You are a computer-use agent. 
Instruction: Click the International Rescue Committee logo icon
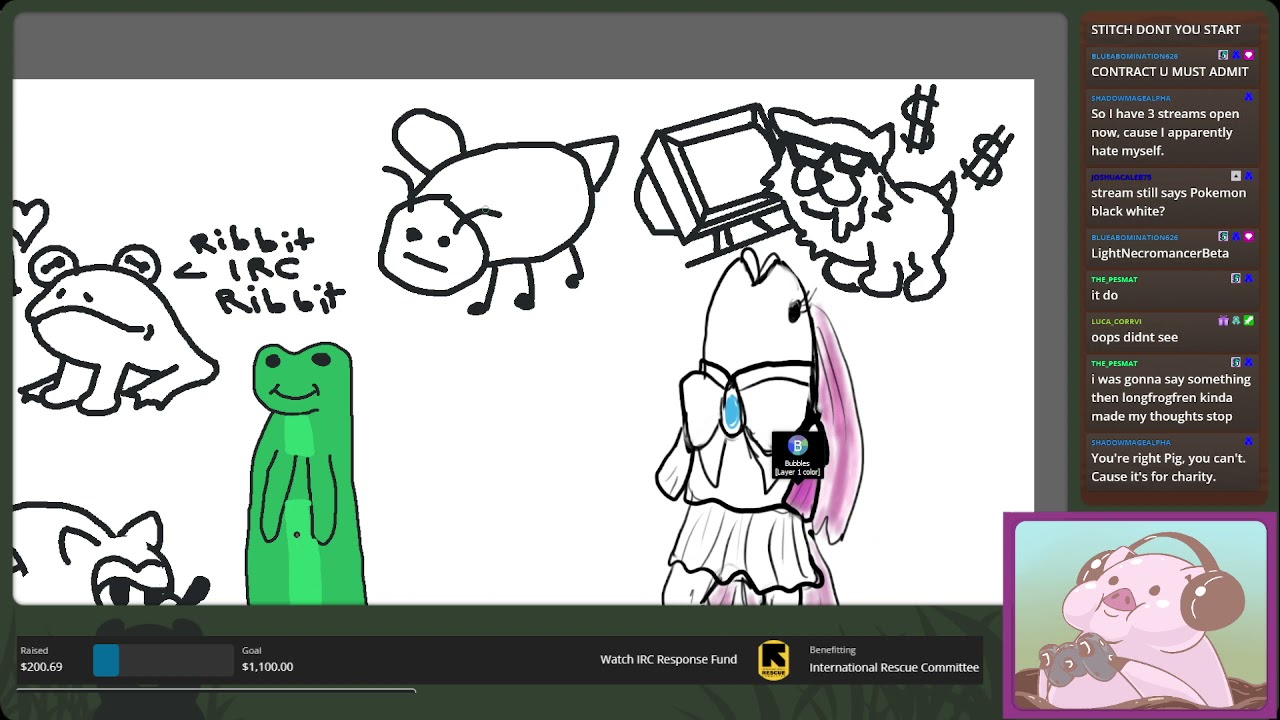tap(773, 660)
